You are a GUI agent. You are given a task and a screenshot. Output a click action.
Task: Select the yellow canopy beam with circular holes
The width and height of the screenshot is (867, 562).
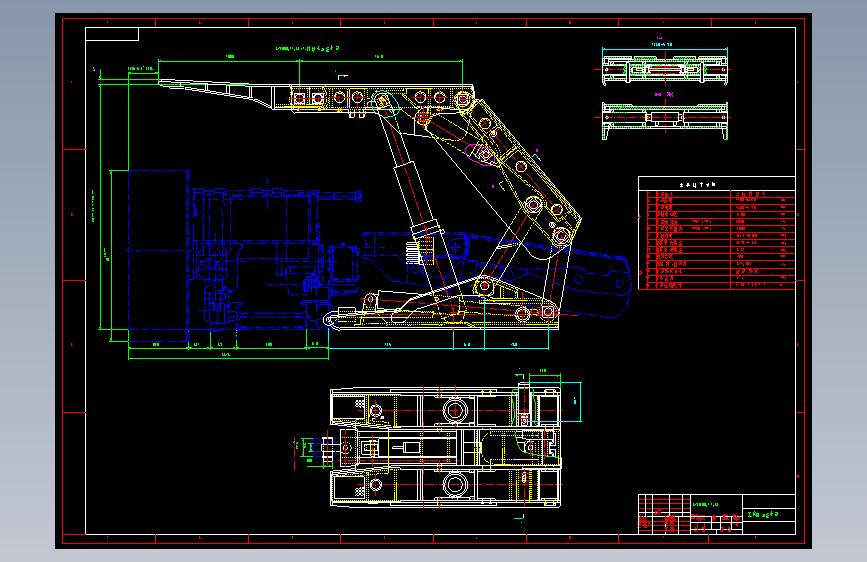(x=382, y=98)
